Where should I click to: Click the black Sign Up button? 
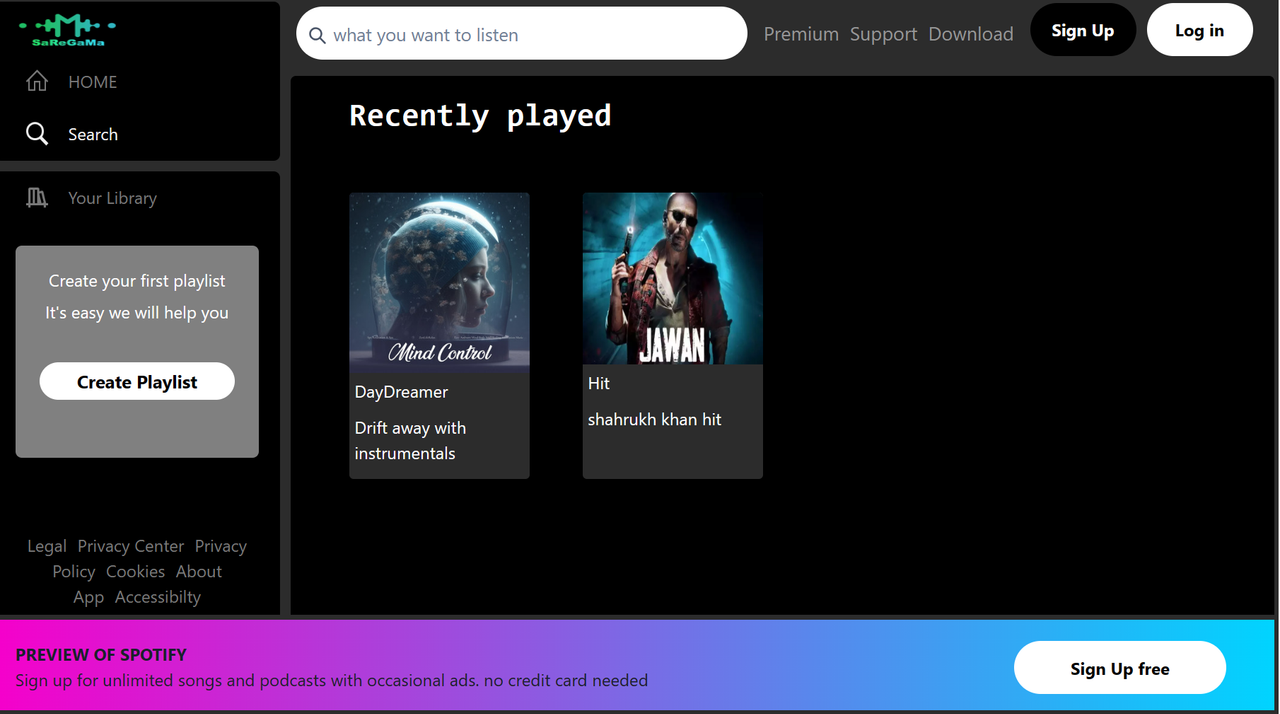click(x=1082, y=30)
